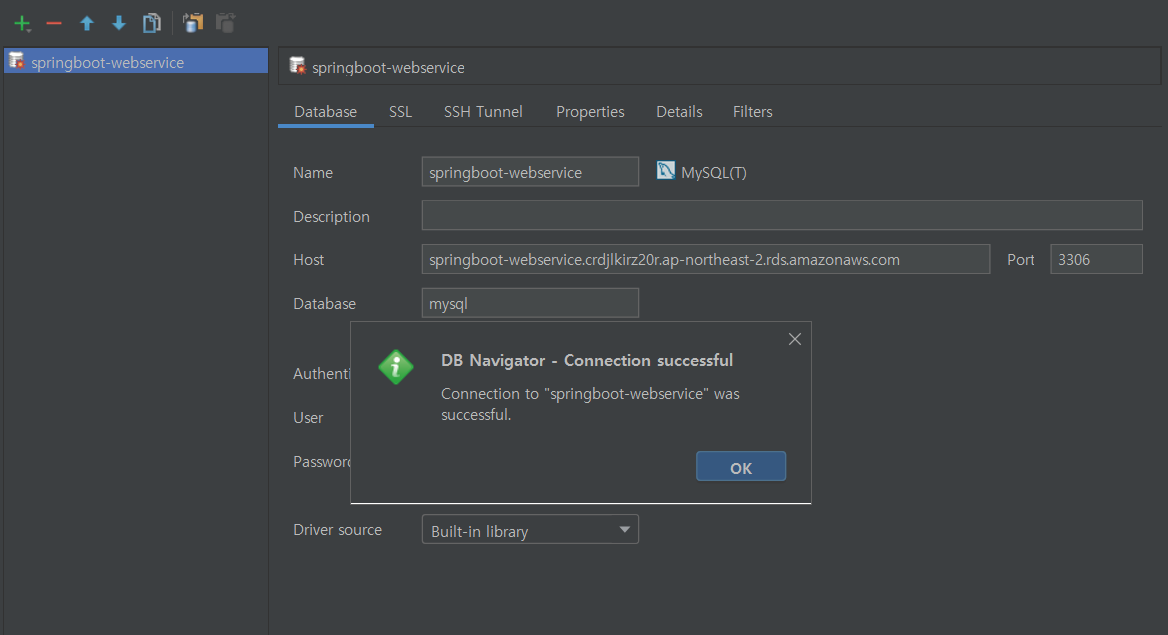Paste connection from clipboard icon
Viewport: 1168px width, 635px height.
225,23
